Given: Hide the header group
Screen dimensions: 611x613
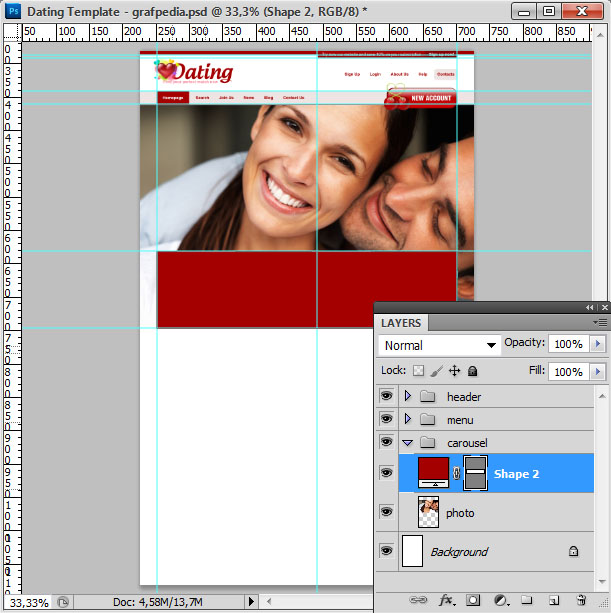Looking at the screenshot, I should coord(386,396).
